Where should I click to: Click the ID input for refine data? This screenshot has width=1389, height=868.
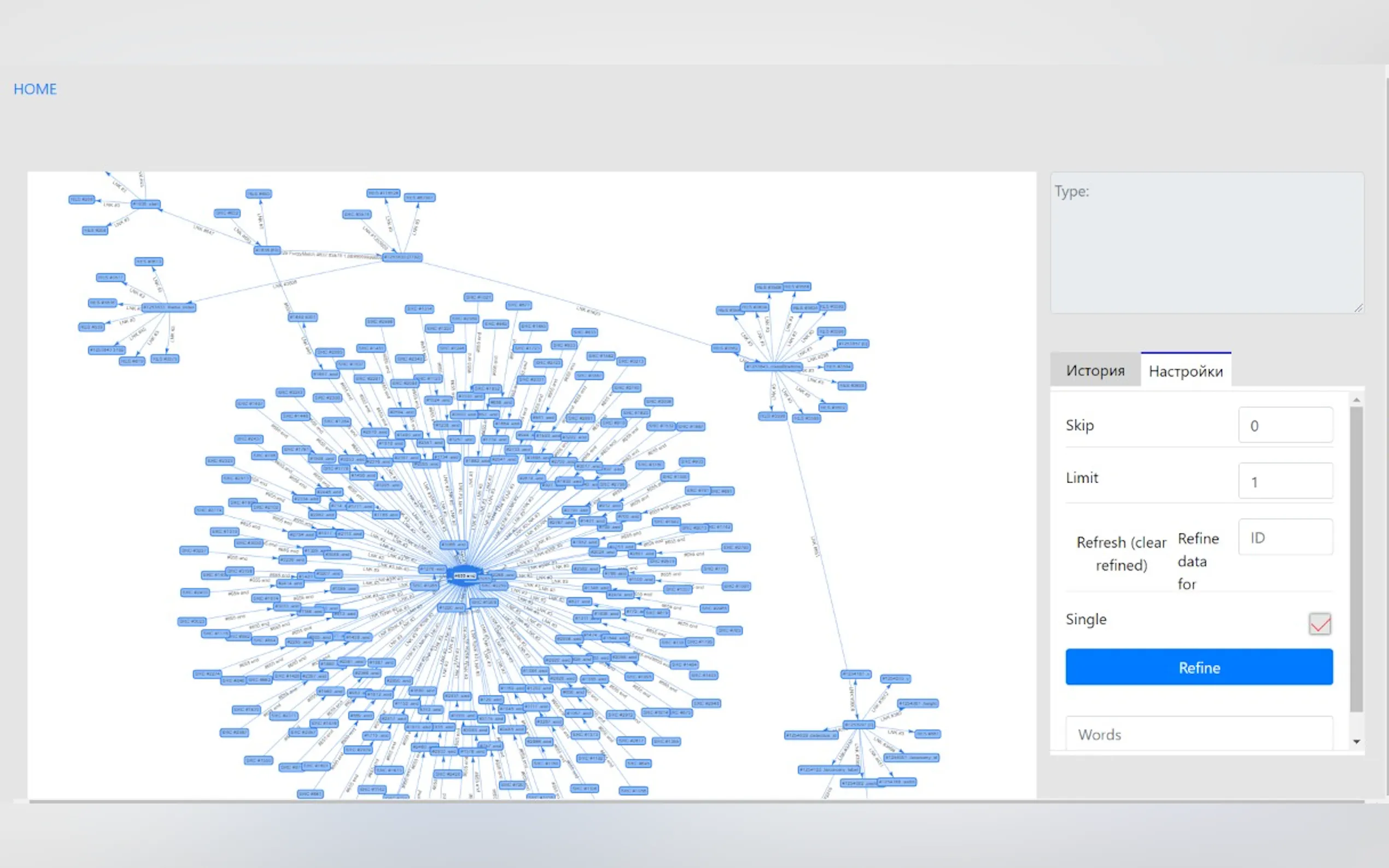pos(1285,537)
